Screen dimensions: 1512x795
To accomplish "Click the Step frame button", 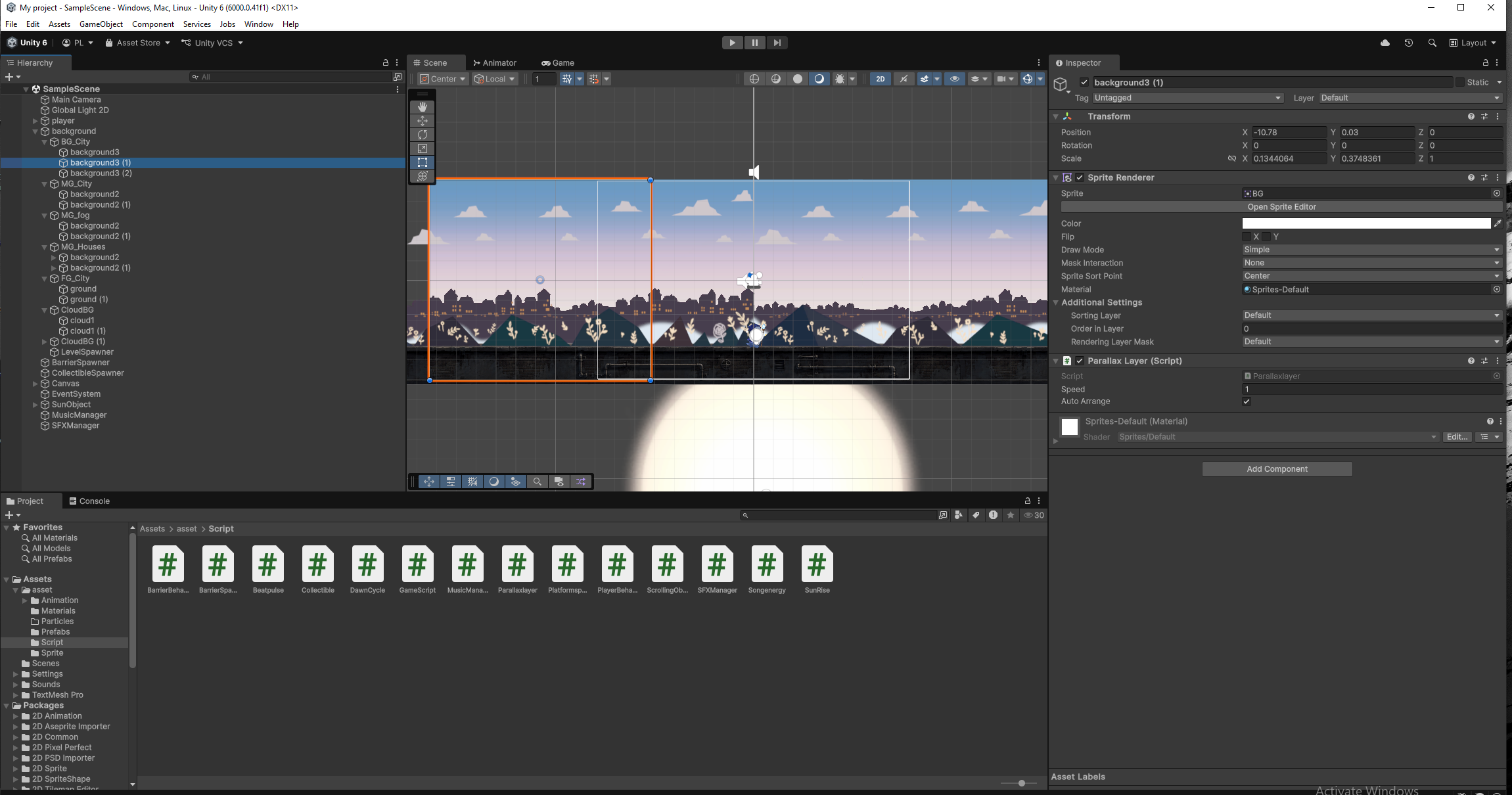I will (x=777, y=43).
